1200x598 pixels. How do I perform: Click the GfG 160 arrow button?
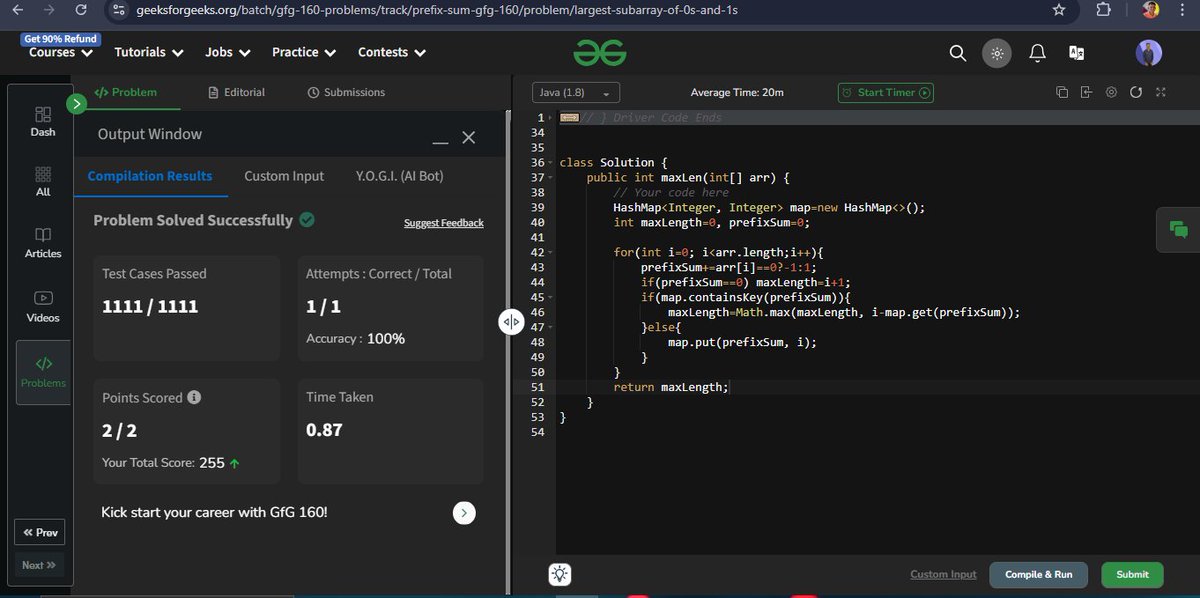464,513
